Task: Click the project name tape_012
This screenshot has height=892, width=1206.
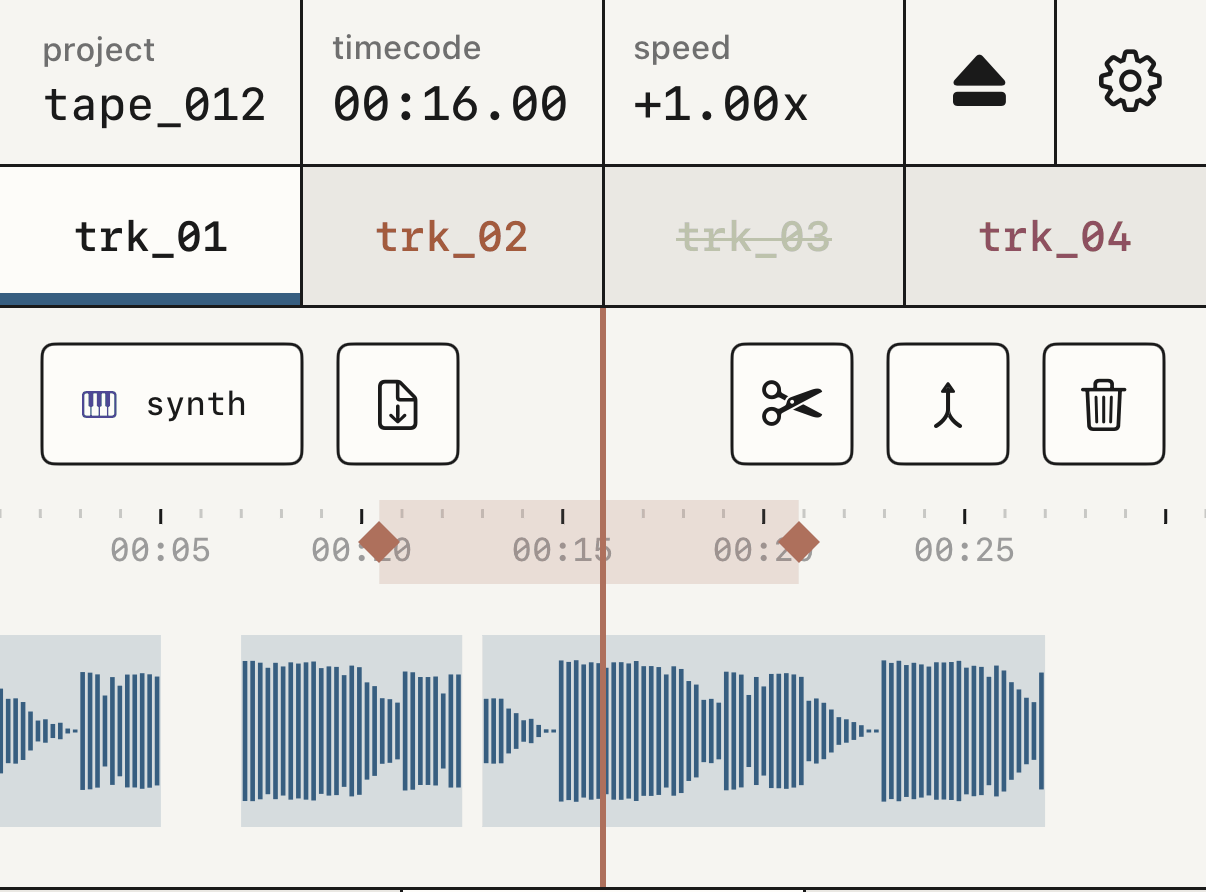Action: [x=155, y=104]
